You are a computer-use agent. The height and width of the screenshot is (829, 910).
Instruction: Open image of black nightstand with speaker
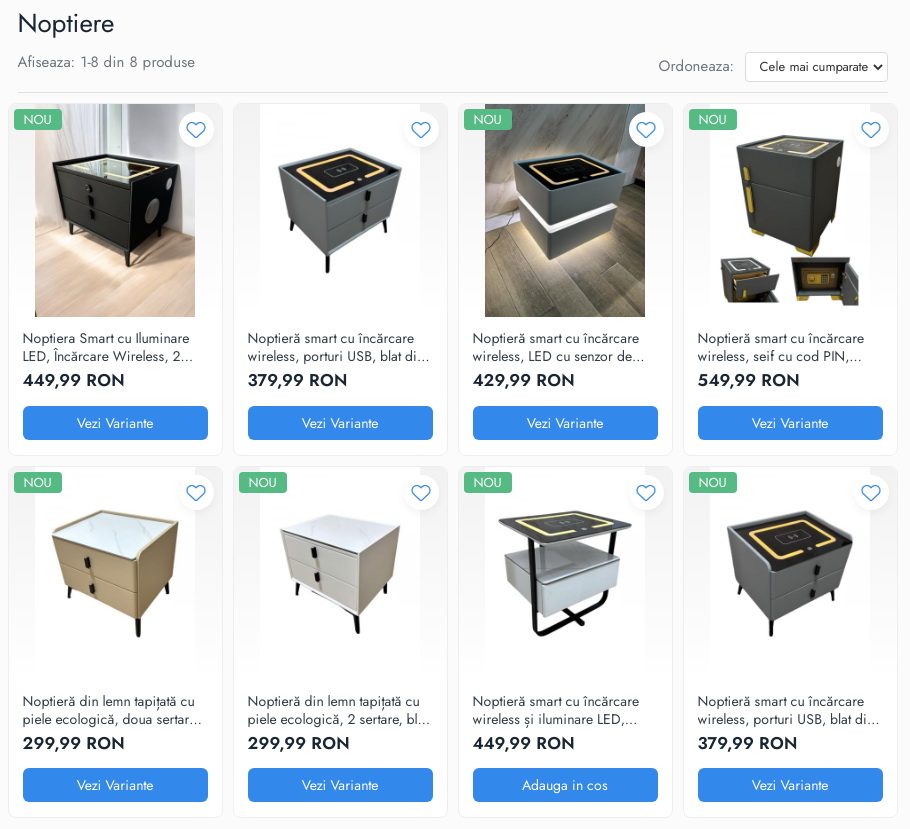click(x=115, y=210)
